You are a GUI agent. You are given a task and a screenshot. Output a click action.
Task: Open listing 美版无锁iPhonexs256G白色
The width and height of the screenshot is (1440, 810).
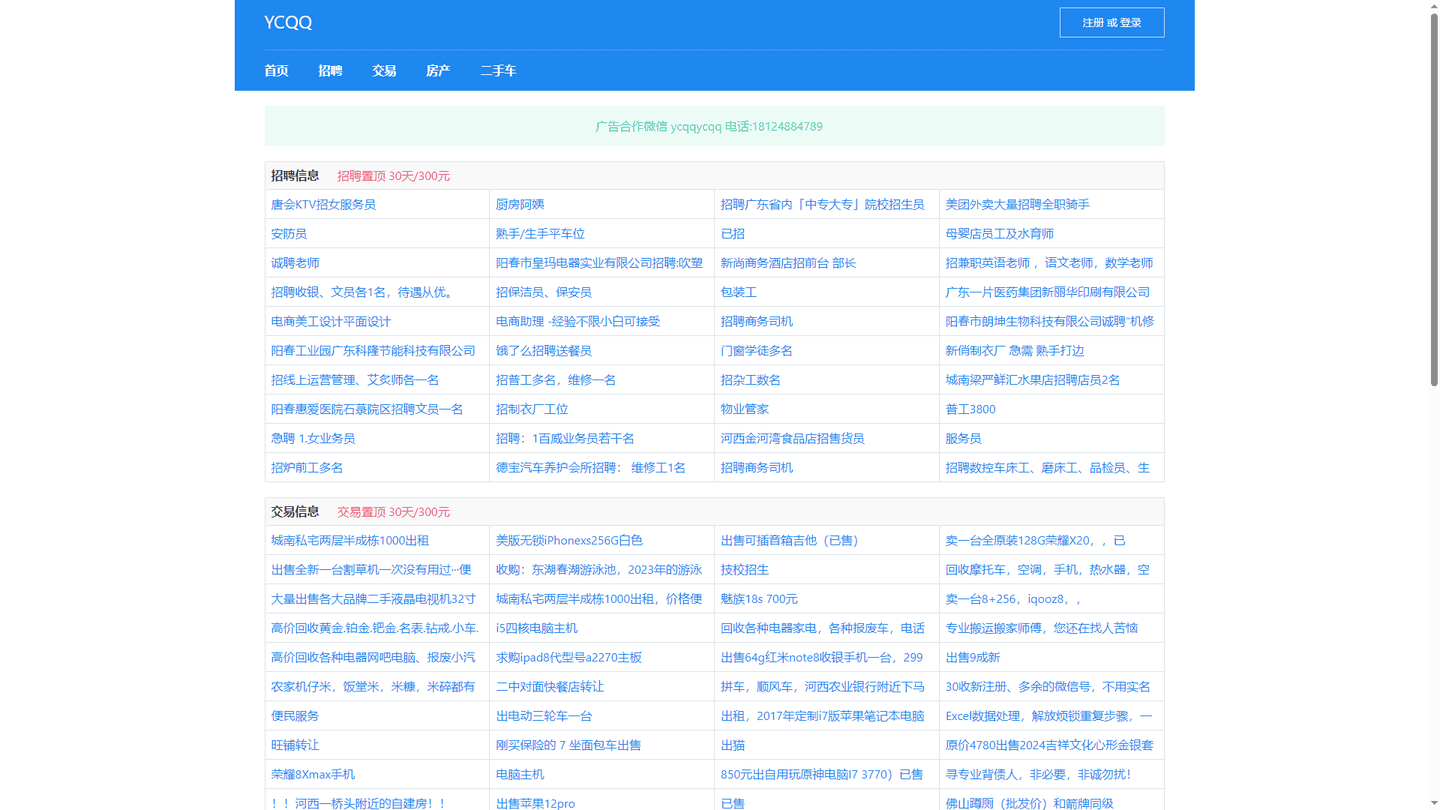(x=569, y=540)
